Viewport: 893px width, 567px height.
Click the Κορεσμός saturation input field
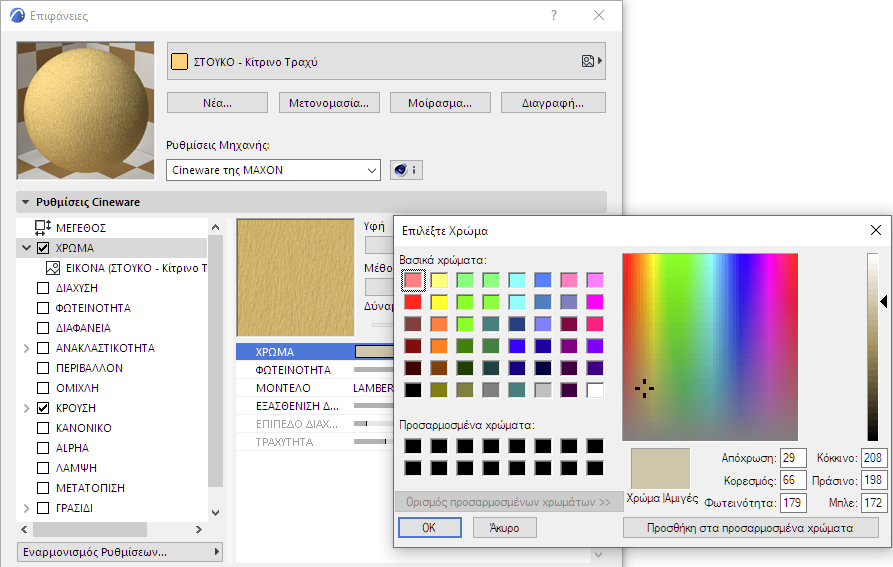793,480
